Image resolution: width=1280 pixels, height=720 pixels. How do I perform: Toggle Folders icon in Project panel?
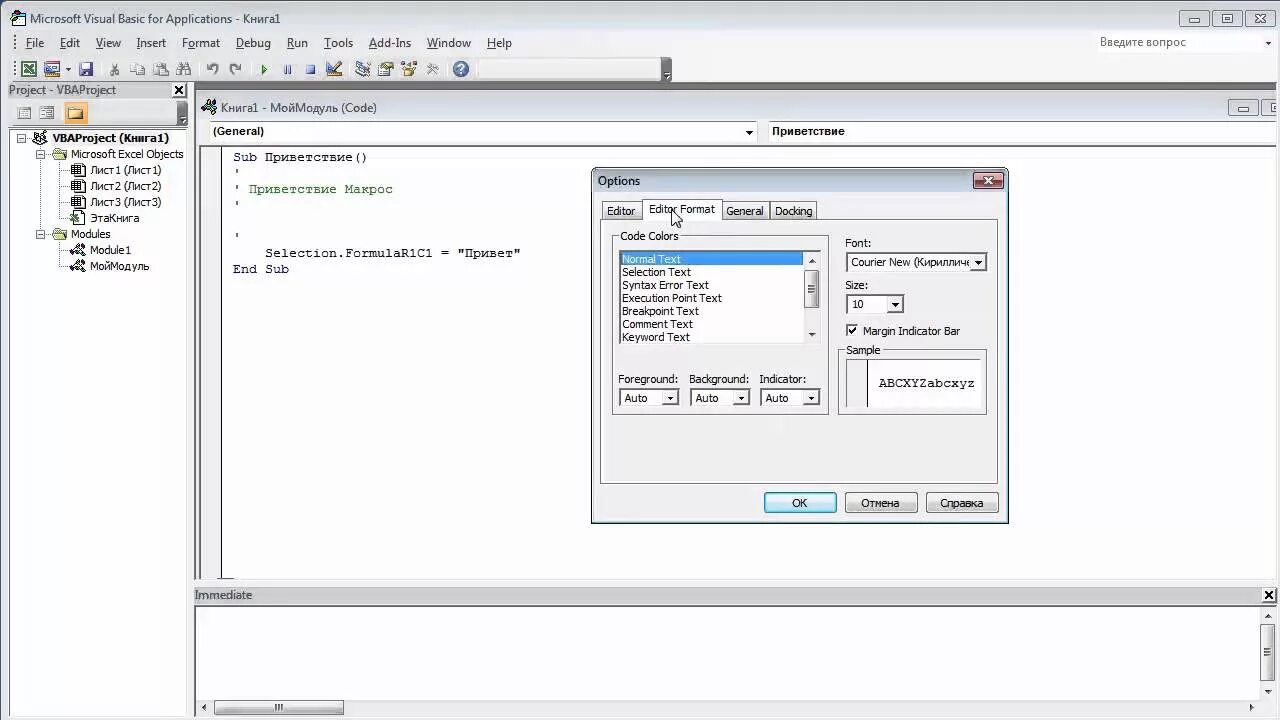75,113
